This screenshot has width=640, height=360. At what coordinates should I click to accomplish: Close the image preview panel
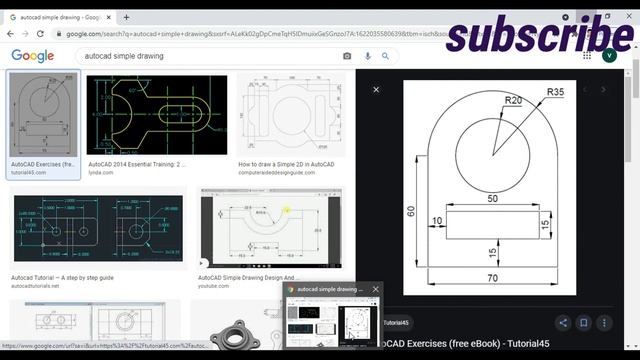click(376, 89)
